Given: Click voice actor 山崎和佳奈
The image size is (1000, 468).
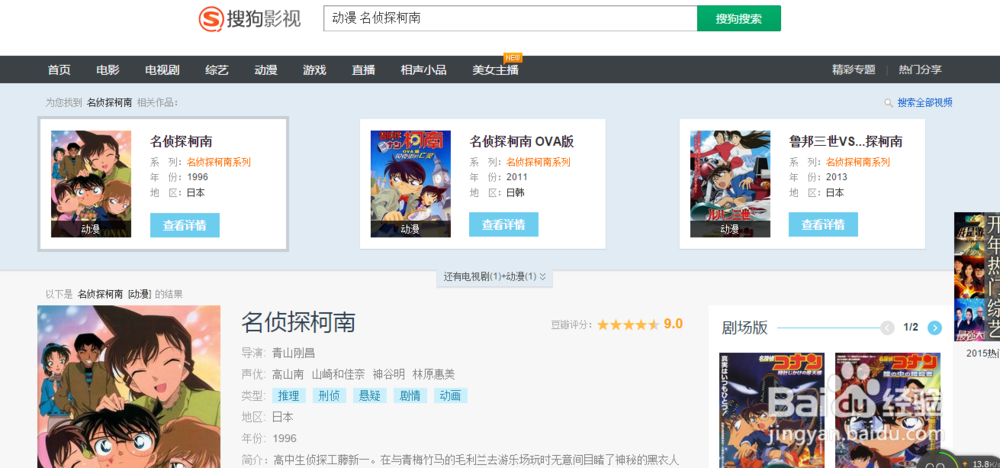Looking at the screenshot, I should (339, 374).
